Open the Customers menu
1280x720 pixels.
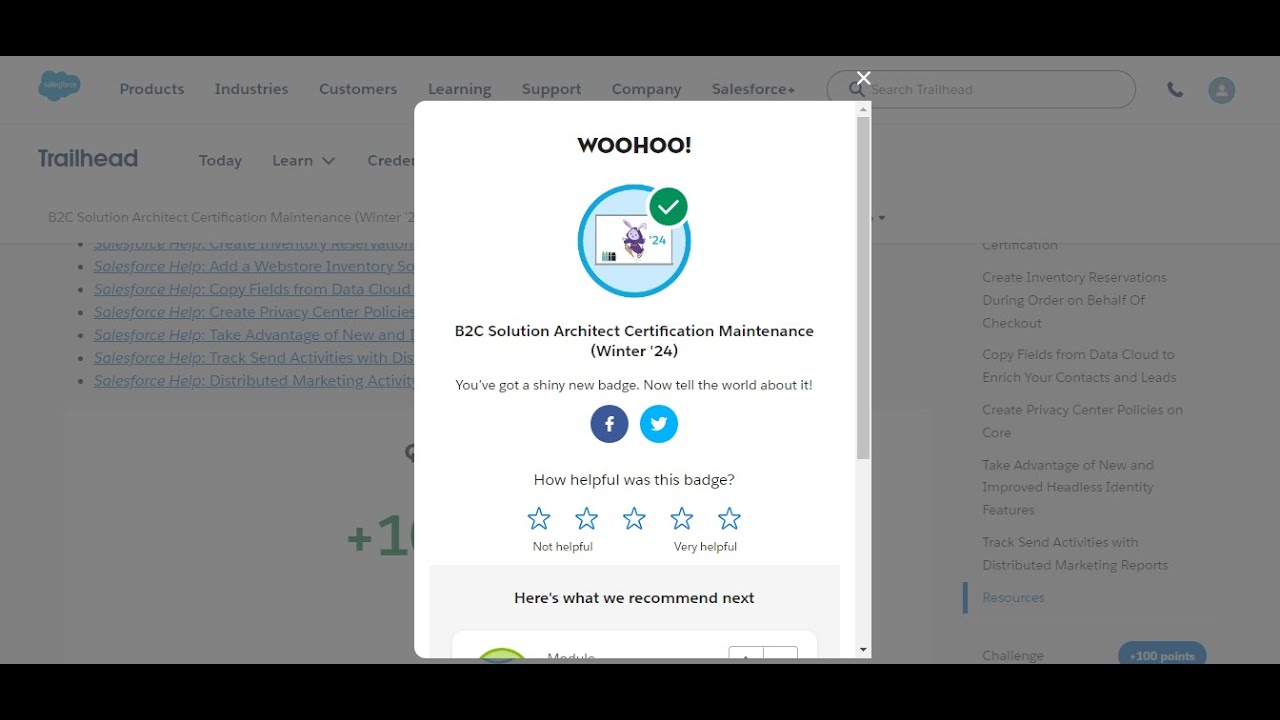click(x=358, y=89)
